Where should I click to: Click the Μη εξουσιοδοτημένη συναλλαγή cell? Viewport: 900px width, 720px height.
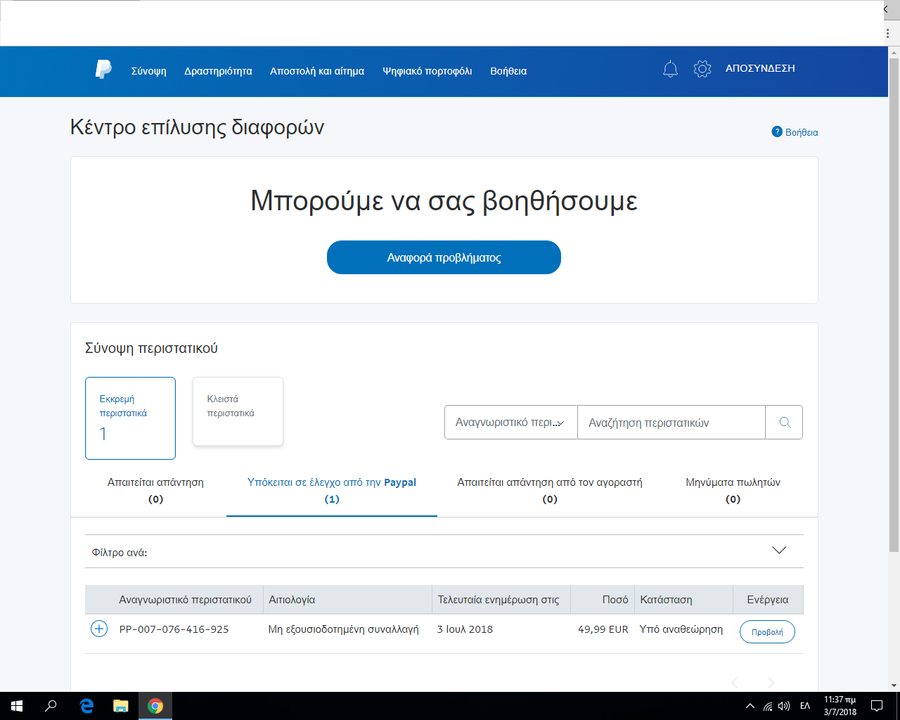pyautogui.click(x=343, y=629)
